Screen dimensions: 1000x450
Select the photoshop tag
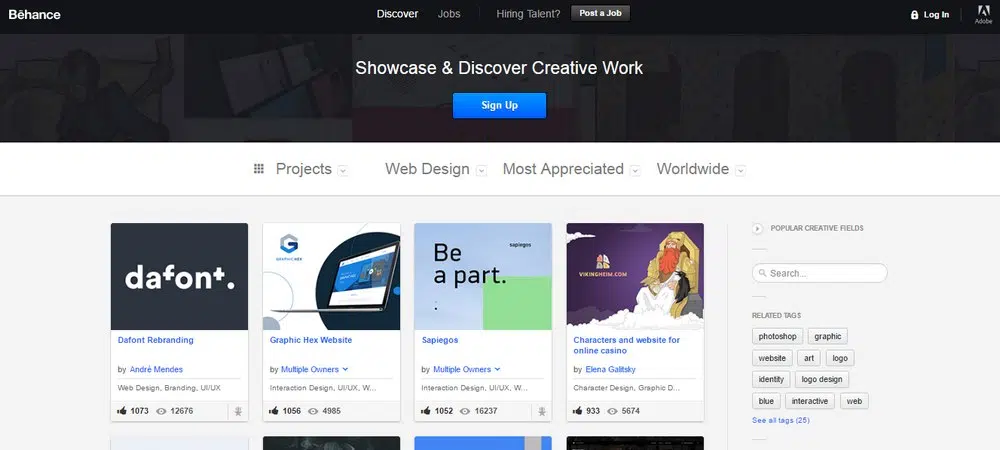click(x=777, y=336)
